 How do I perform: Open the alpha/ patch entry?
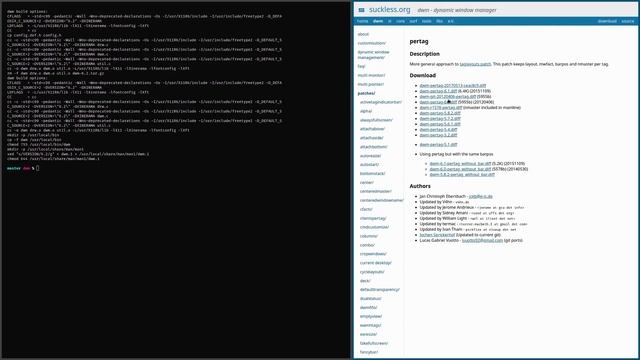pos(366,111)
